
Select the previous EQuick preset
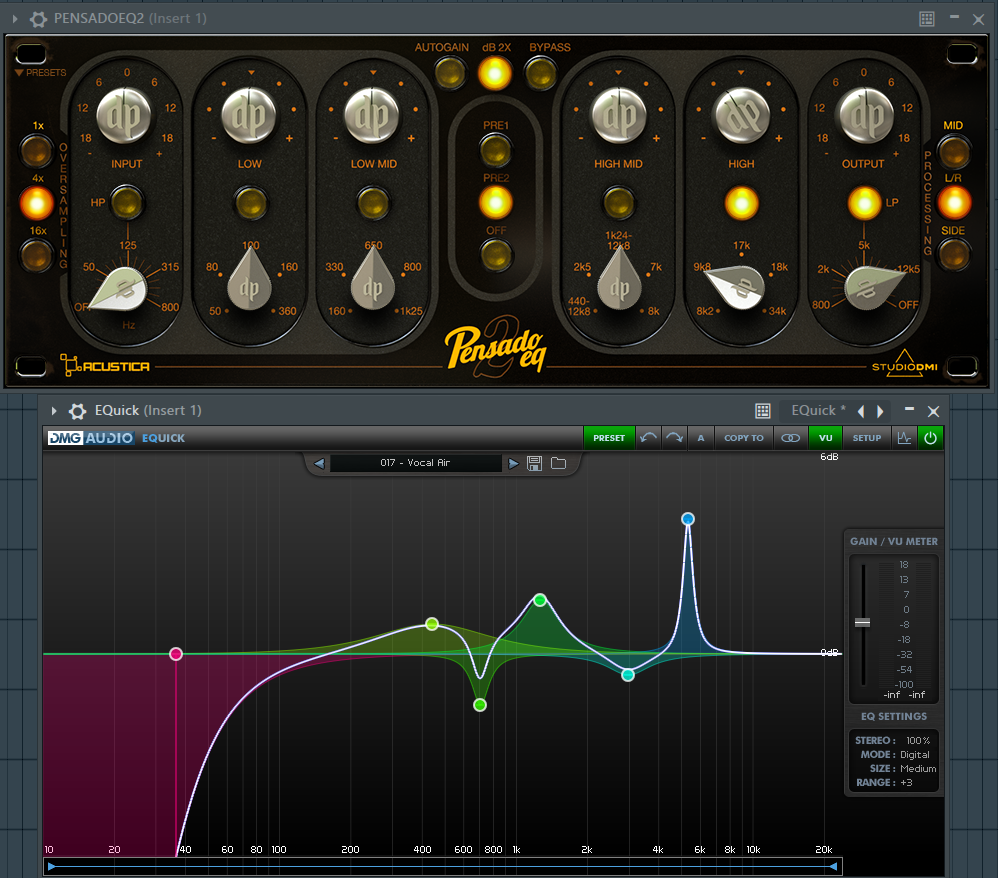(x=320, y=464)
